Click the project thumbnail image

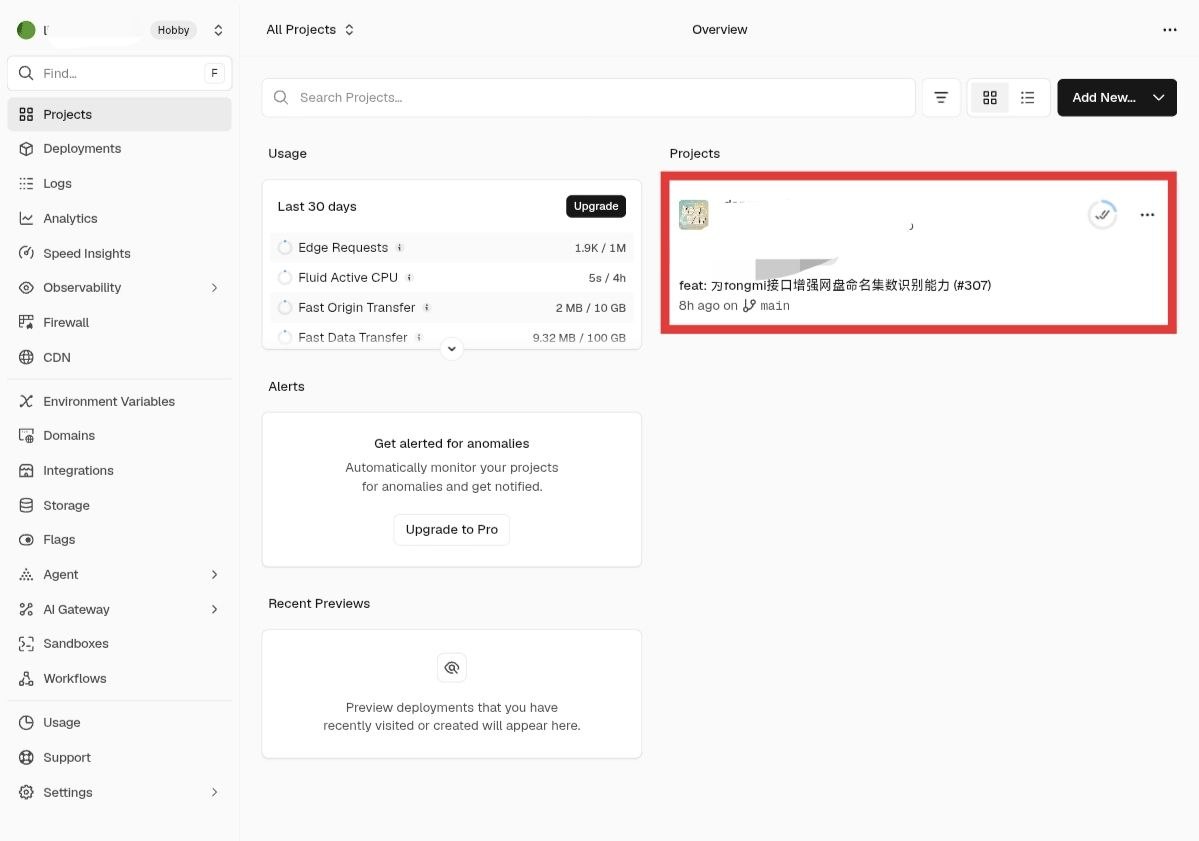point(694,215)
